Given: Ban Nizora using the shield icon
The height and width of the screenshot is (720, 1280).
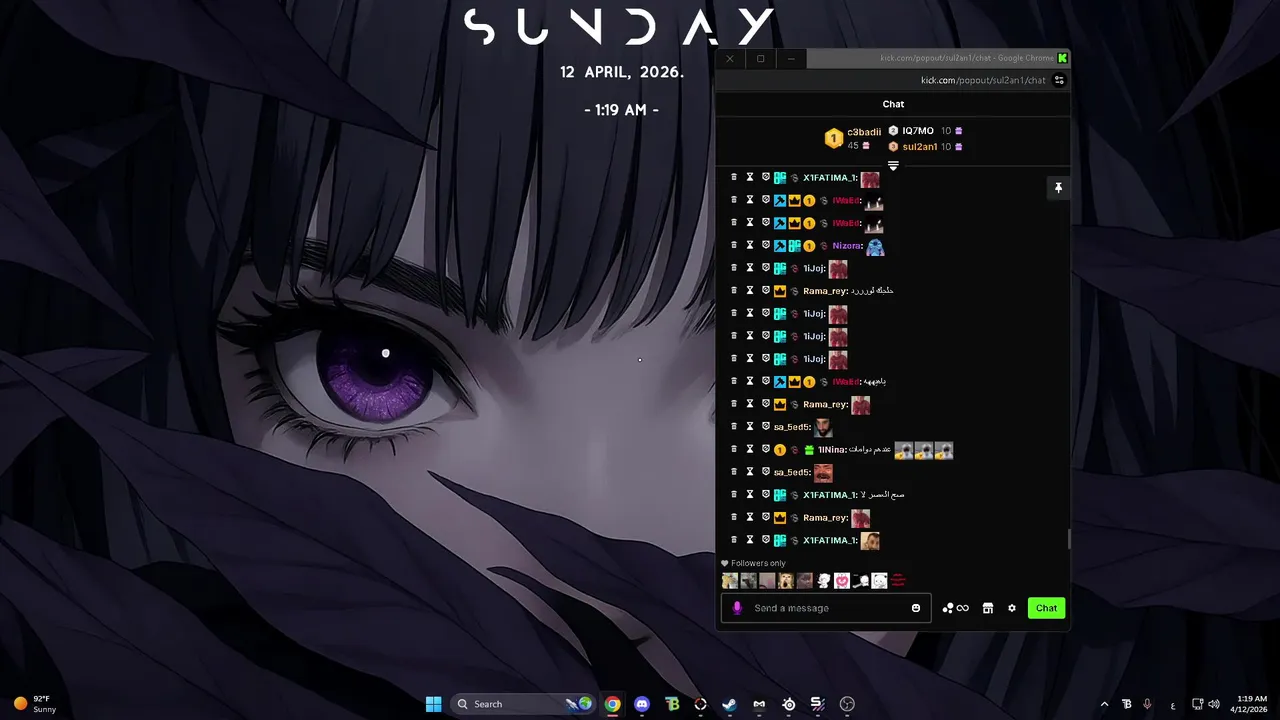Looking at the screenshot, I should pos(766,245).
